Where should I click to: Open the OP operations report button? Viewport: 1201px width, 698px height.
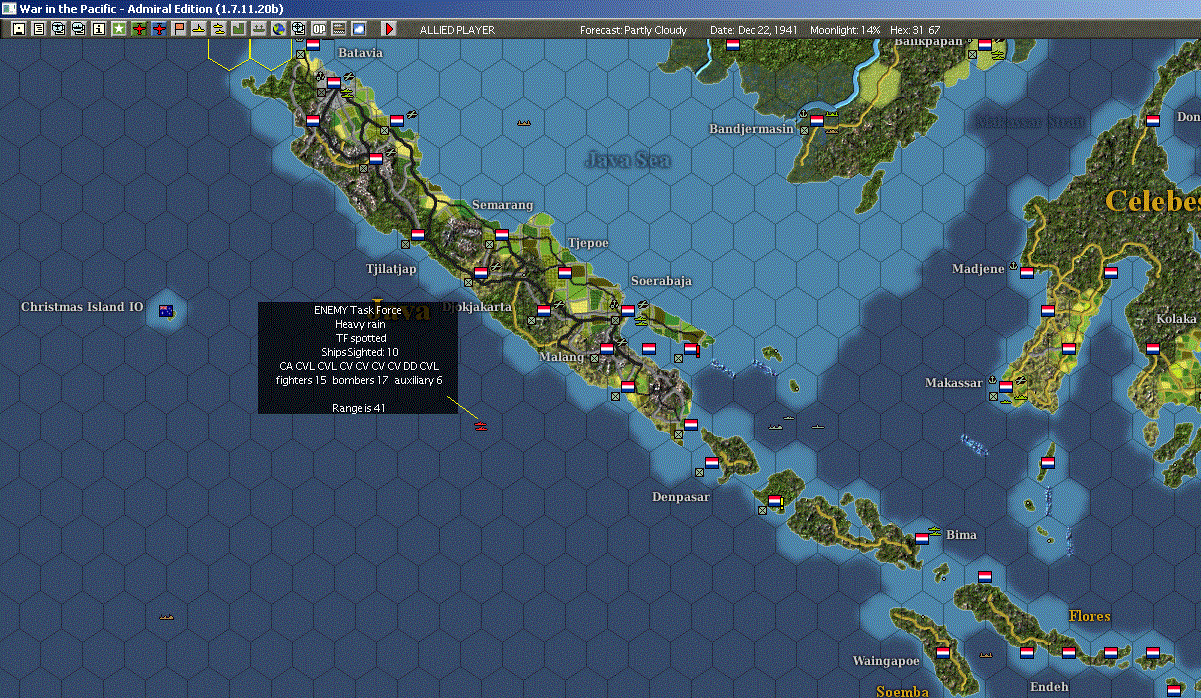(319, 29)
